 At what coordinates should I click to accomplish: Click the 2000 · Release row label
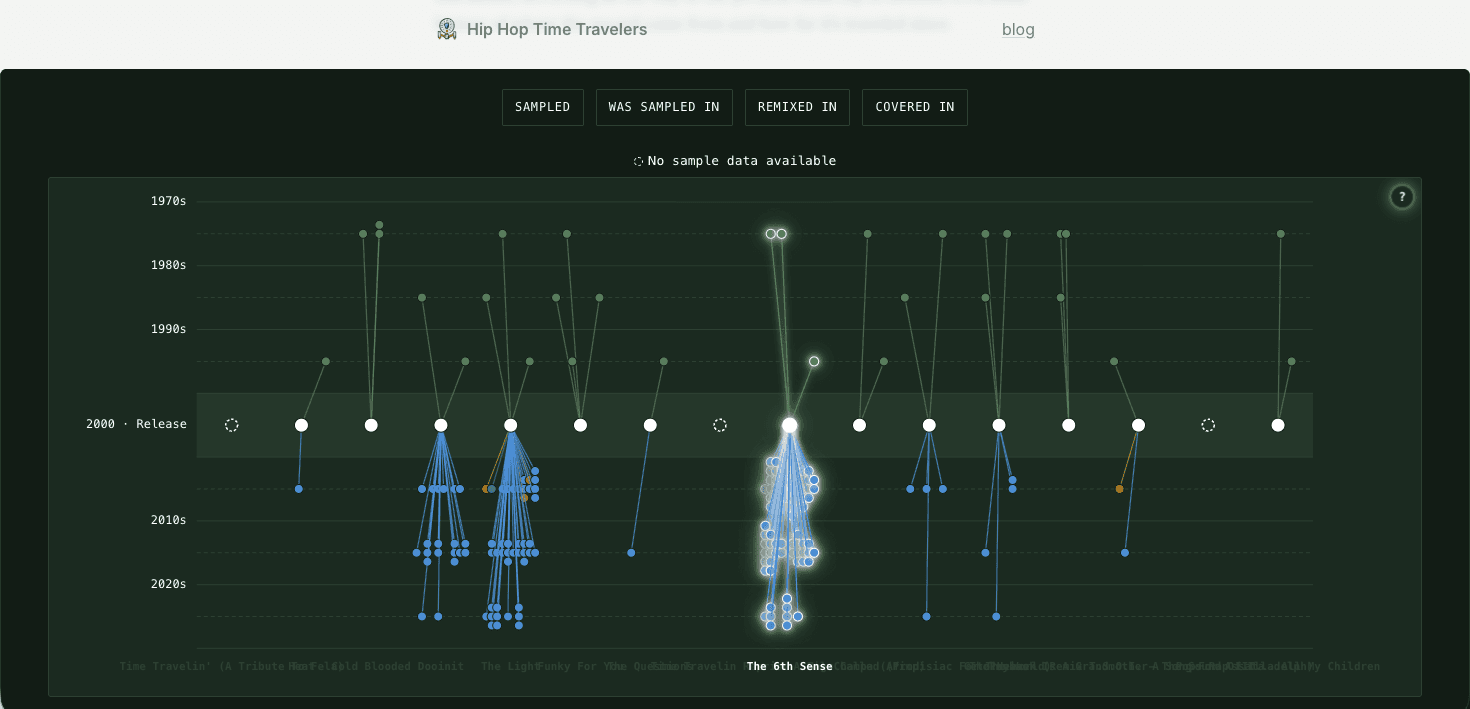click(136, 424)
